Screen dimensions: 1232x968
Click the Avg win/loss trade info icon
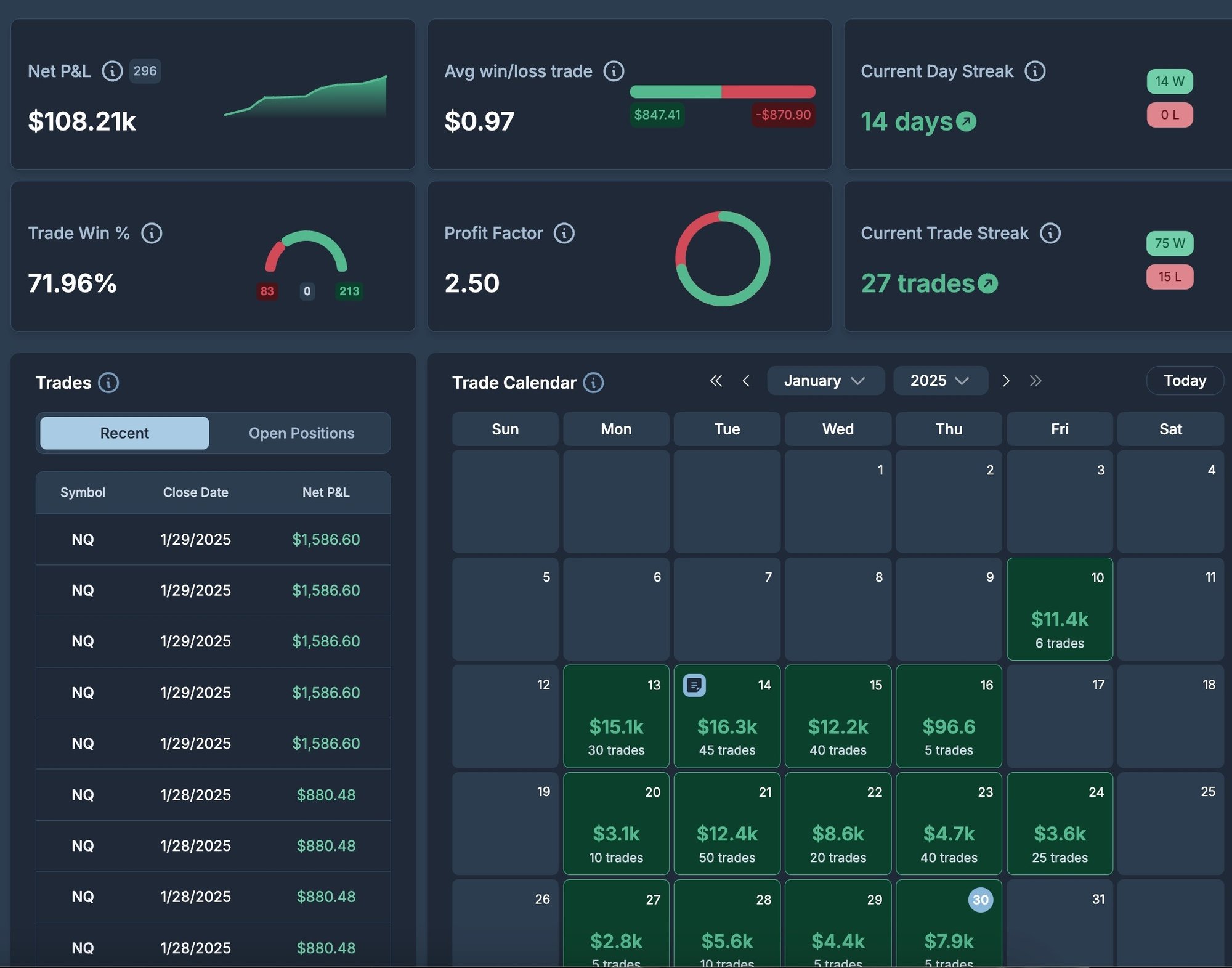tap(614, 71)
